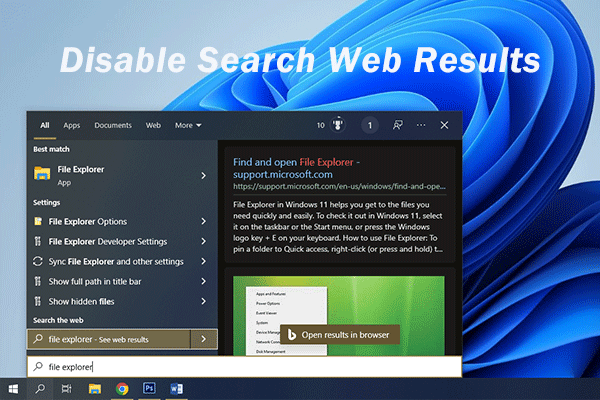This screenshot has height=400, width=600.
Task: Click the taskbar Search icon
Action: click(40, 389)
